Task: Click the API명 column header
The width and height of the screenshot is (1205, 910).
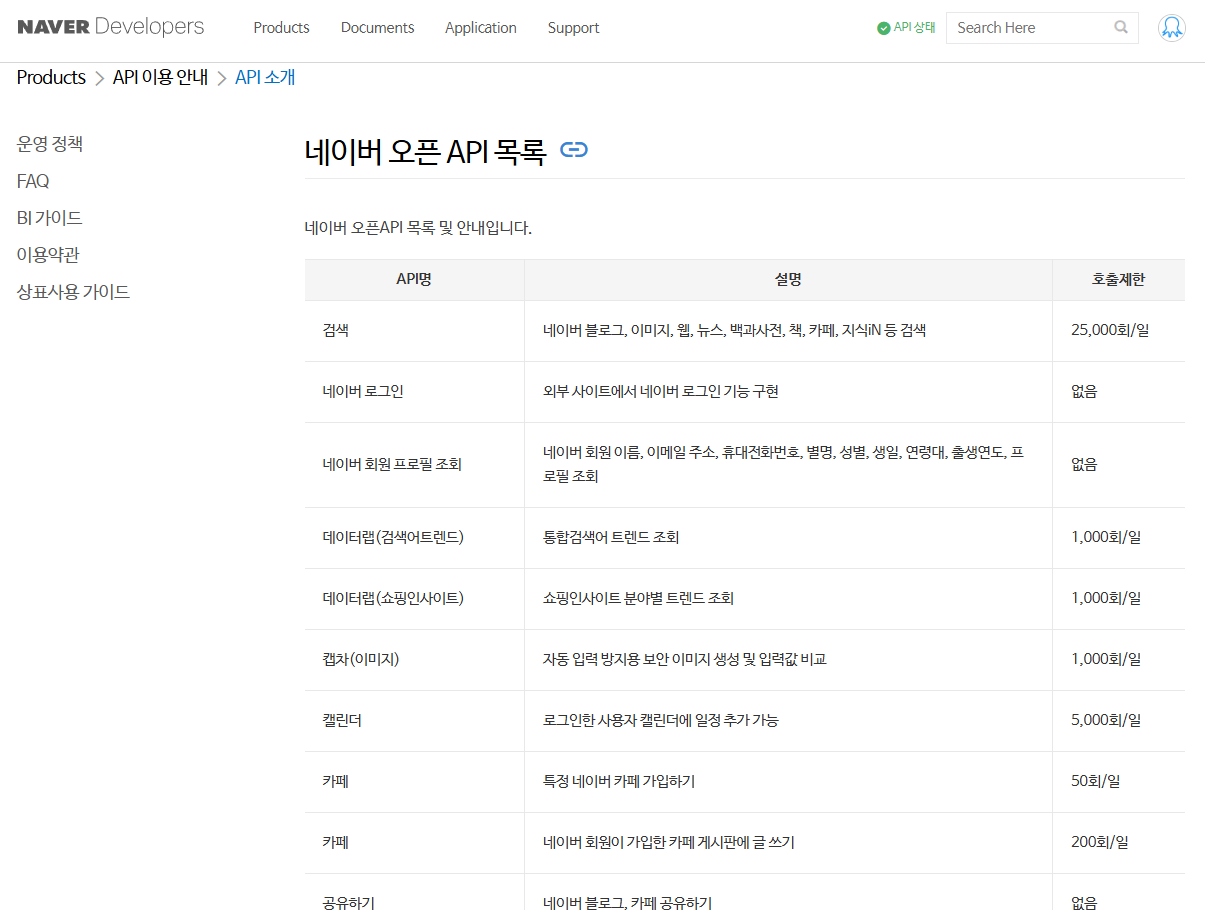Action: pos(414,280)
